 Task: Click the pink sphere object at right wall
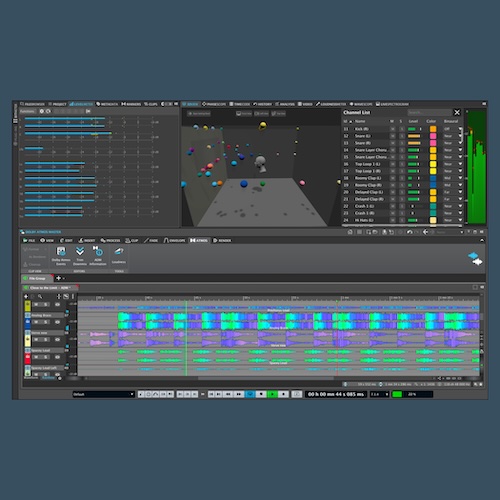click(302, 182)
